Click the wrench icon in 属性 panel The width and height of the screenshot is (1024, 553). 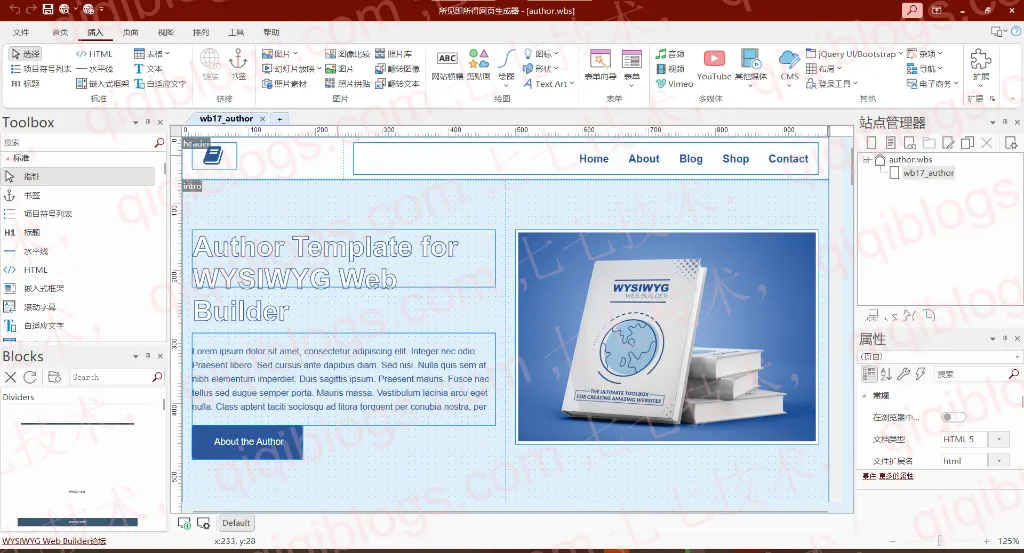point(903,373)
